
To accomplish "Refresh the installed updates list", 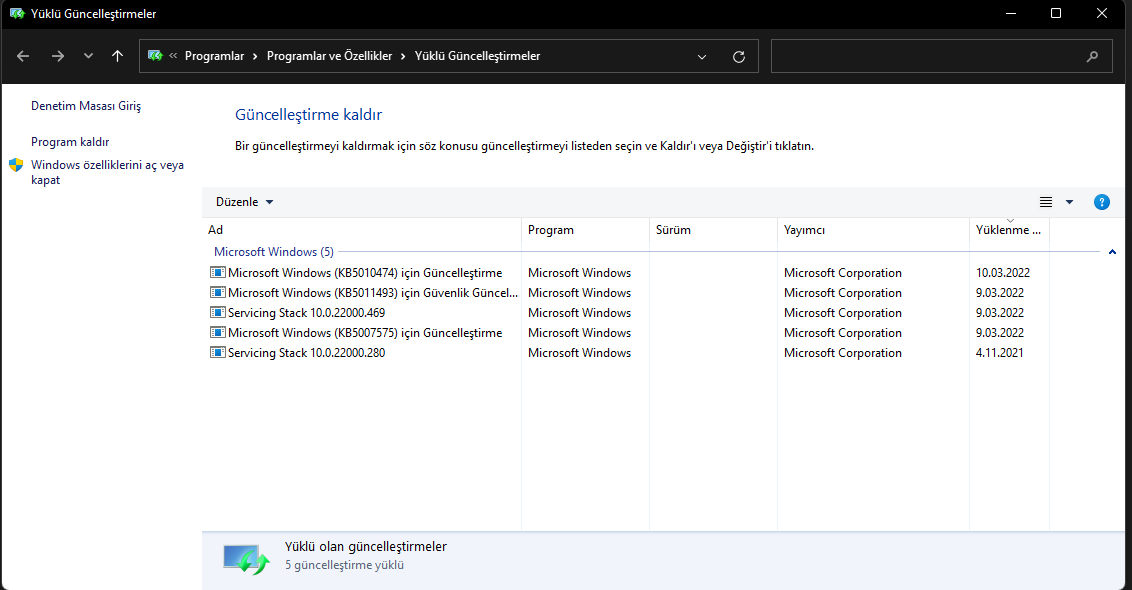I will click(739, 56).
